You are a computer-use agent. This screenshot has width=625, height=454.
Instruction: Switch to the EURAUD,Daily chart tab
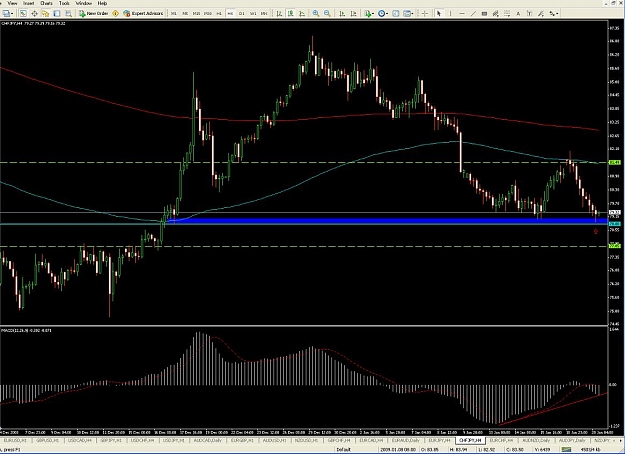pos(405,440)
